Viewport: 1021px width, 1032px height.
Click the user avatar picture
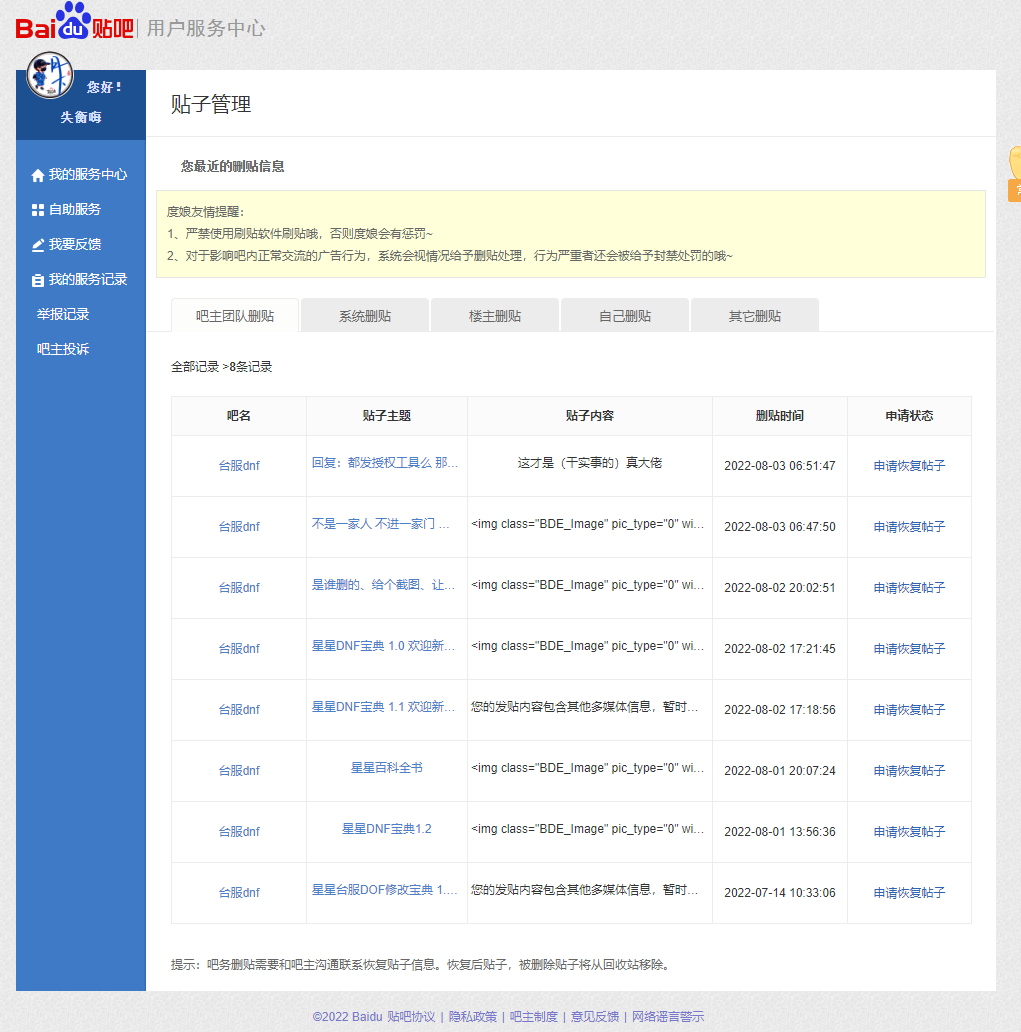click(50, 75)
